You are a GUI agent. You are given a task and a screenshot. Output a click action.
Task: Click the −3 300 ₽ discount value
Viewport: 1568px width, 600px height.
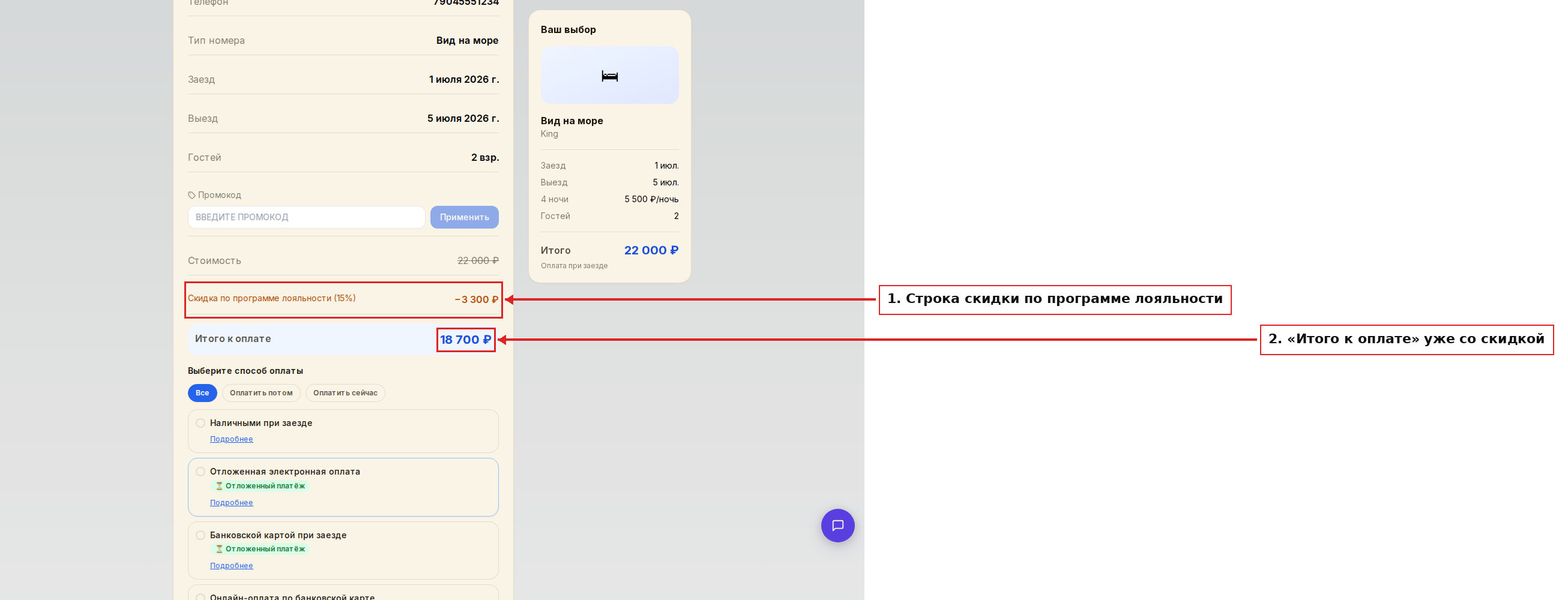477,299
